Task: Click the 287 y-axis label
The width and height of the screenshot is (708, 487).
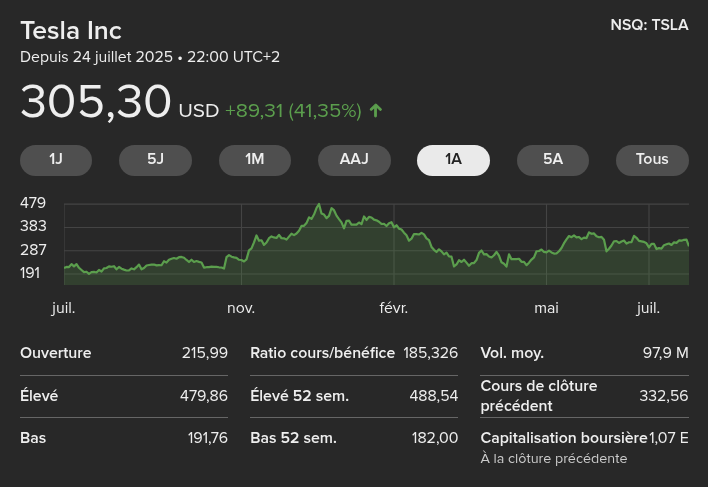Action: [x=33, y=250]
